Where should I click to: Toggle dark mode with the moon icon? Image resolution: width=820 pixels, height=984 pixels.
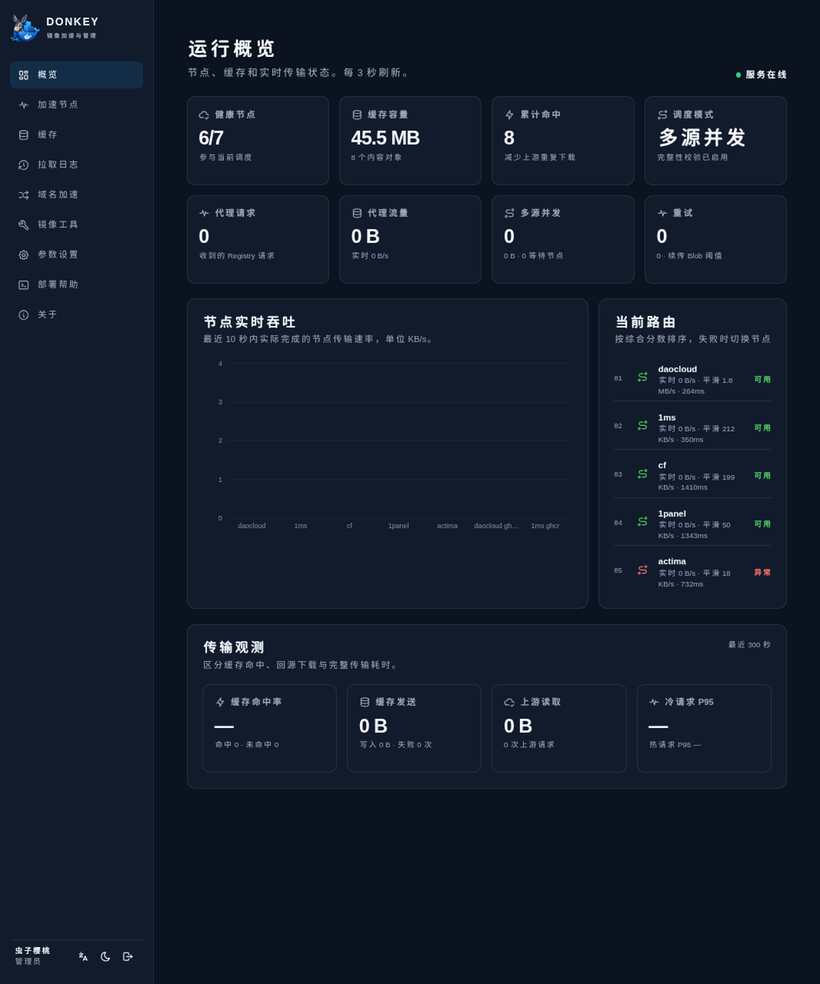(105, 956)
